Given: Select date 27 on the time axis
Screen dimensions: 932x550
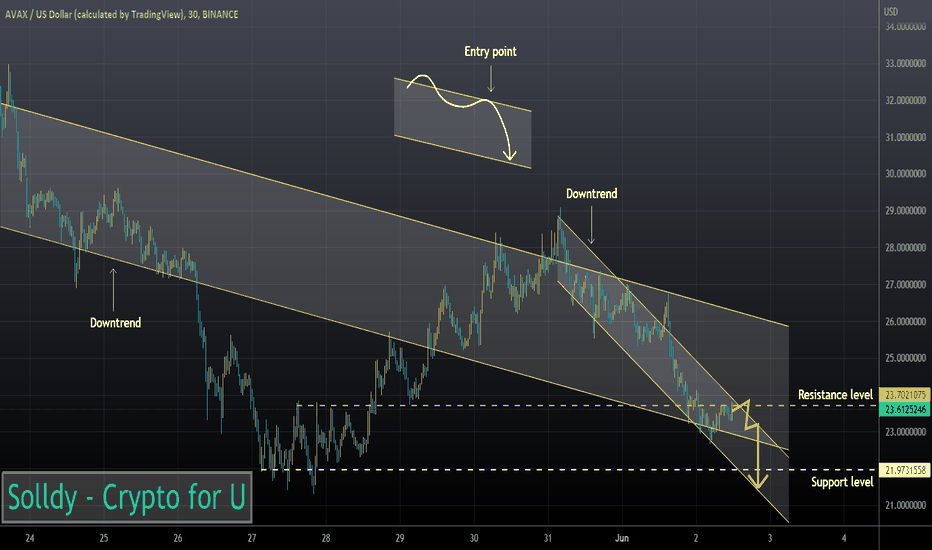Looking at the screenshot, I should [252, 538].
